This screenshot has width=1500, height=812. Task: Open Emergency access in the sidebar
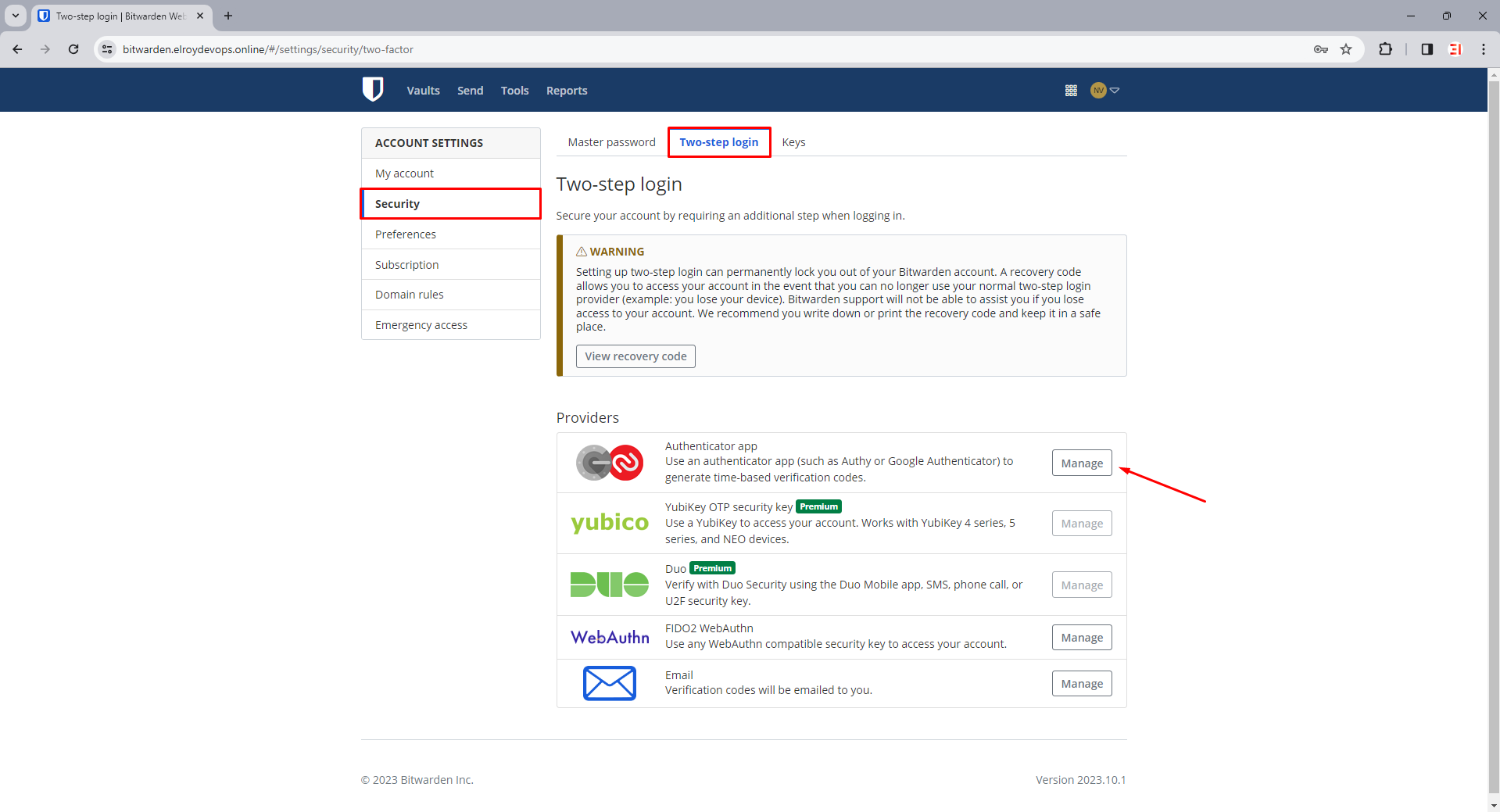click(x=451, y=325)
